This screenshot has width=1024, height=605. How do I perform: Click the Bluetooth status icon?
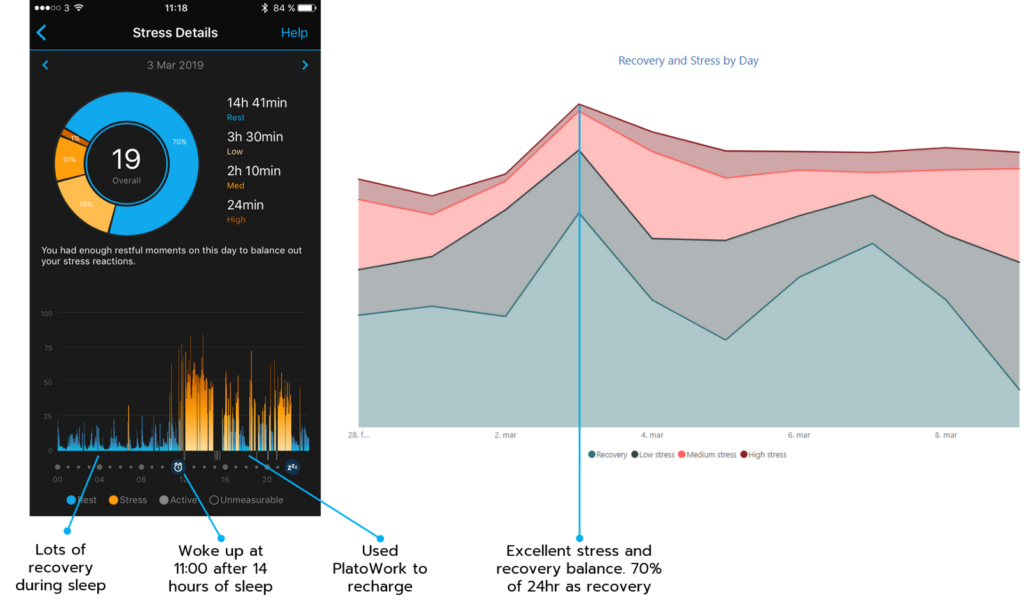tap(264, 8)
